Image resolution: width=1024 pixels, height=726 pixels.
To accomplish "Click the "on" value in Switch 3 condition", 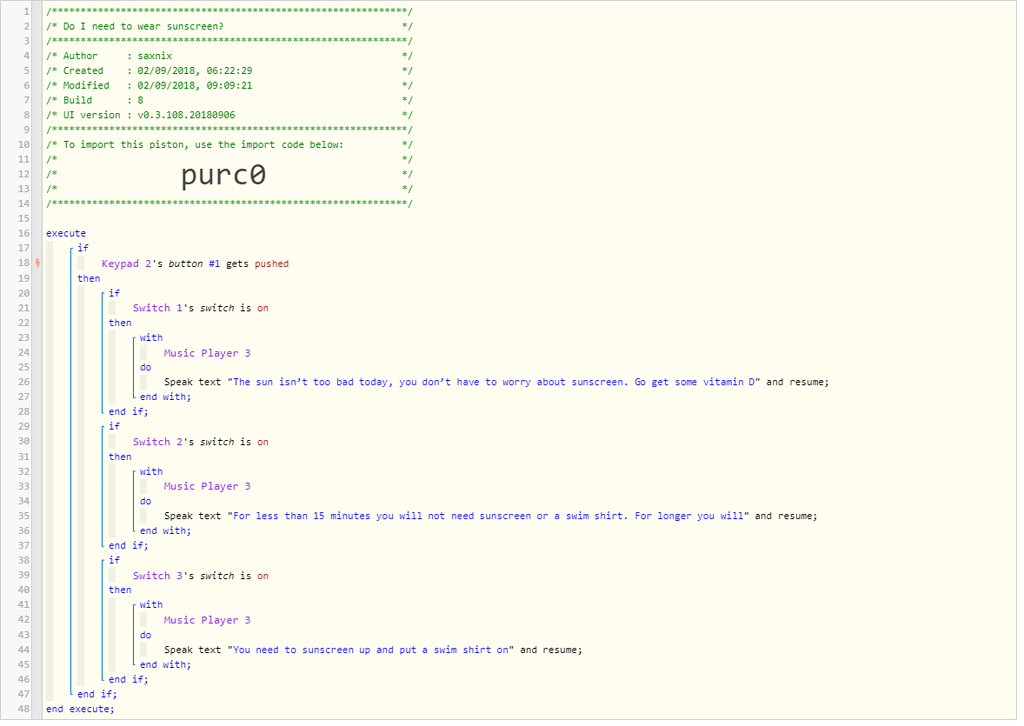I will pos(262,575).
